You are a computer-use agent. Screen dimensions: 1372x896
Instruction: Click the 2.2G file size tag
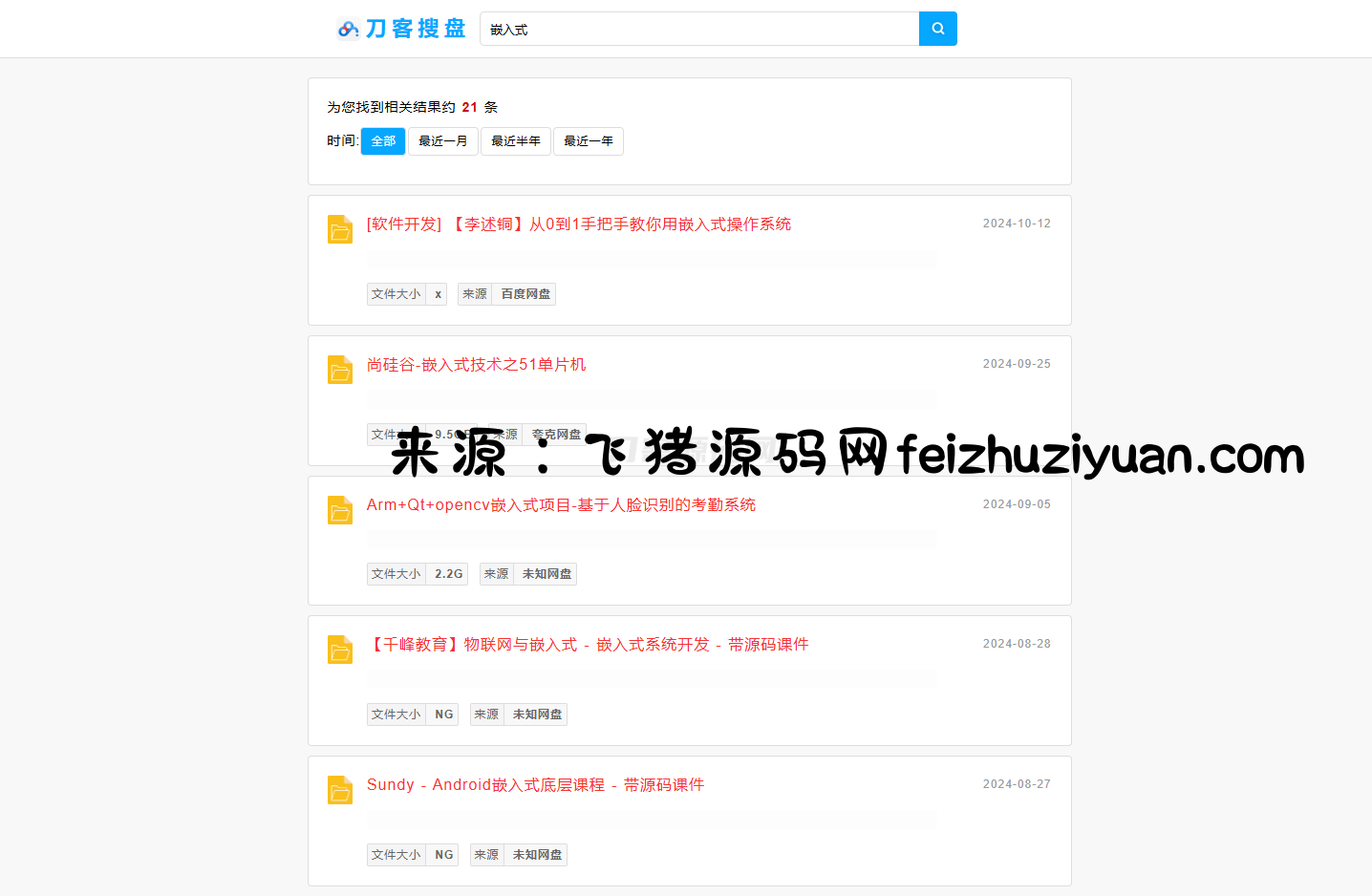448,574
